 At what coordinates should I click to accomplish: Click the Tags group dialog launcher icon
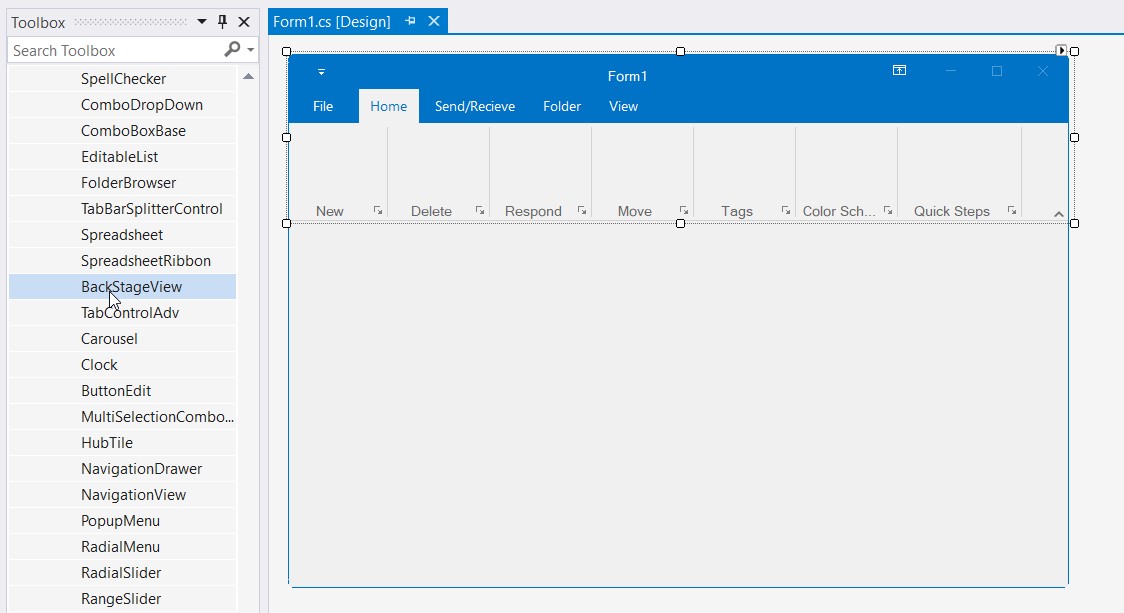click(788, 211)
